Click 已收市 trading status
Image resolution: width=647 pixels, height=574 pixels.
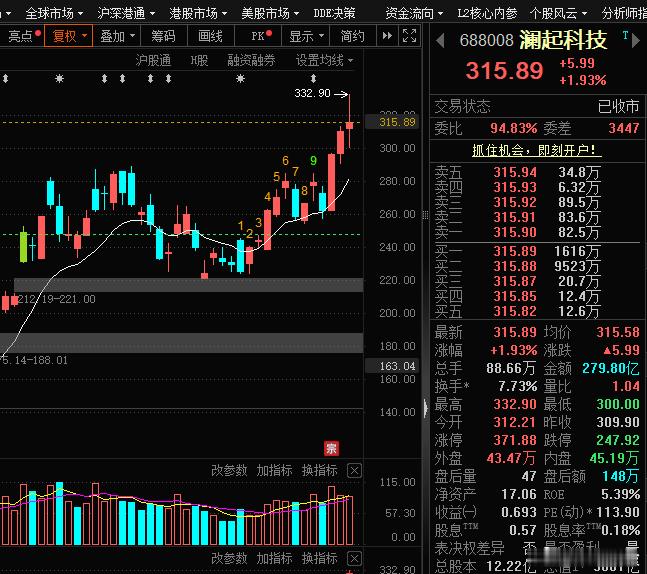[619, 106]
